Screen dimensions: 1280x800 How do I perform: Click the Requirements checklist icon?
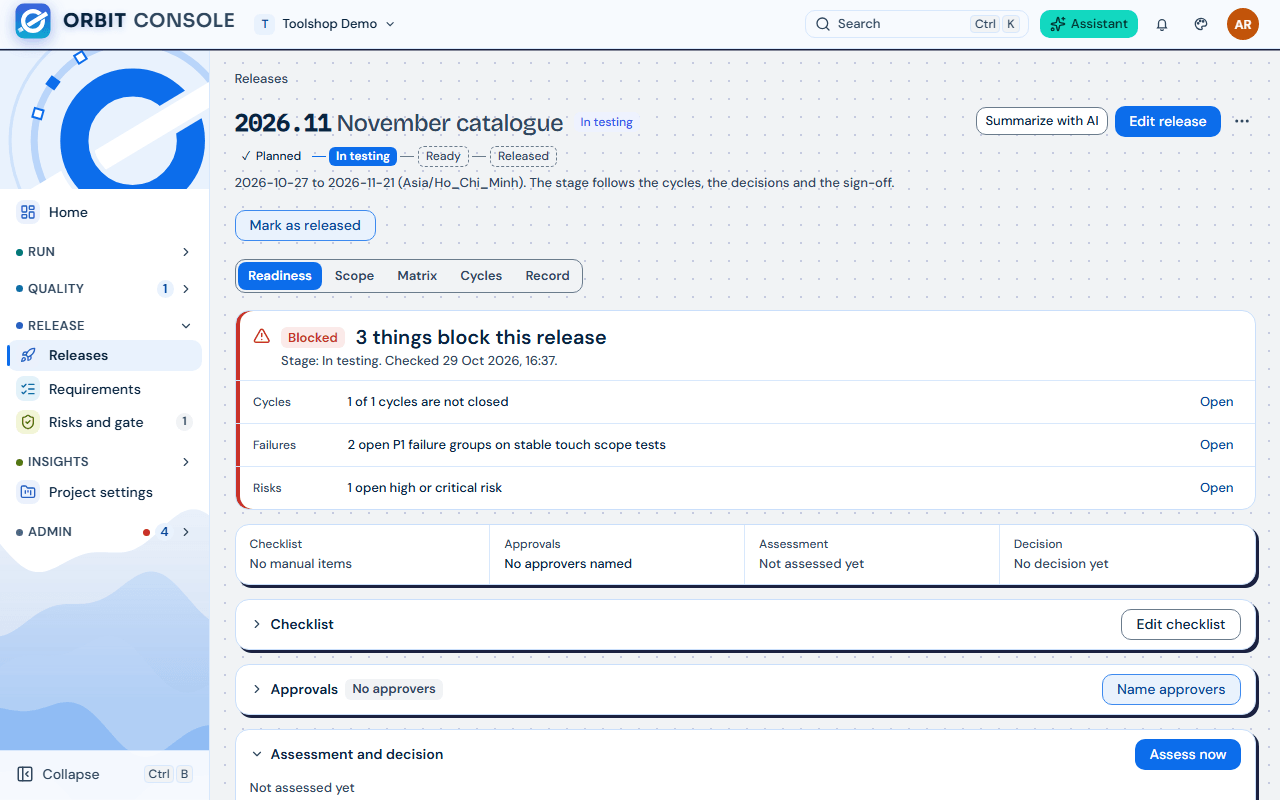point(28,389)
